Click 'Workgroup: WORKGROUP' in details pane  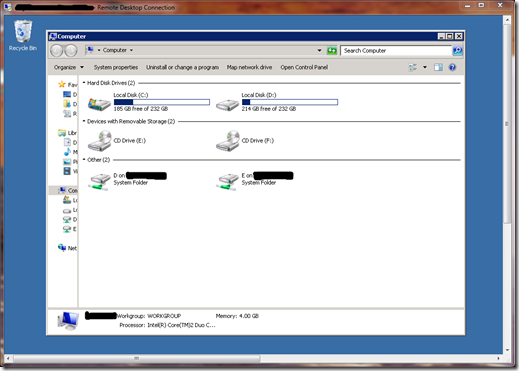click(149, 316)
